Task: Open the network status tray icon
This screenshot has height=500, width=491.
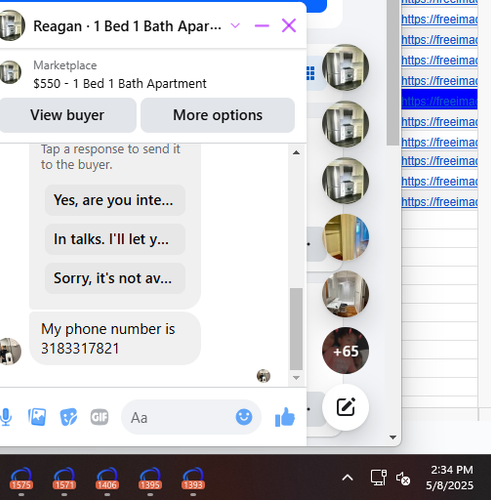Action: (379, 478)
